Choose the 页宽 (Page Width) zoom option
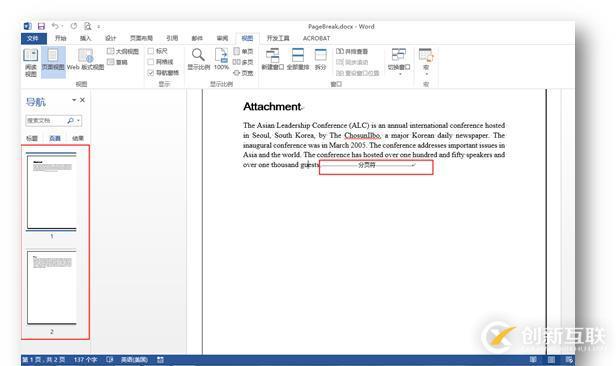Screen dimensions: 616x366 tap(243, 73)
